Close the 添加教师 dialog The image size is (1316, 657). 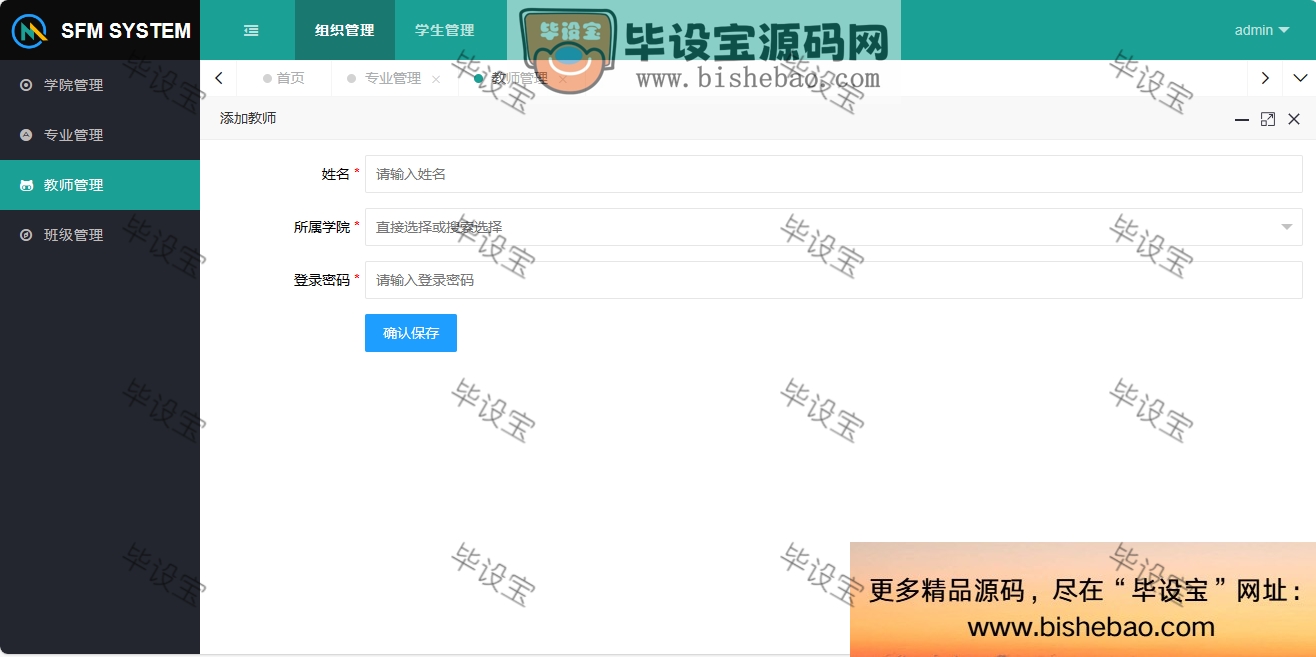1294,119
